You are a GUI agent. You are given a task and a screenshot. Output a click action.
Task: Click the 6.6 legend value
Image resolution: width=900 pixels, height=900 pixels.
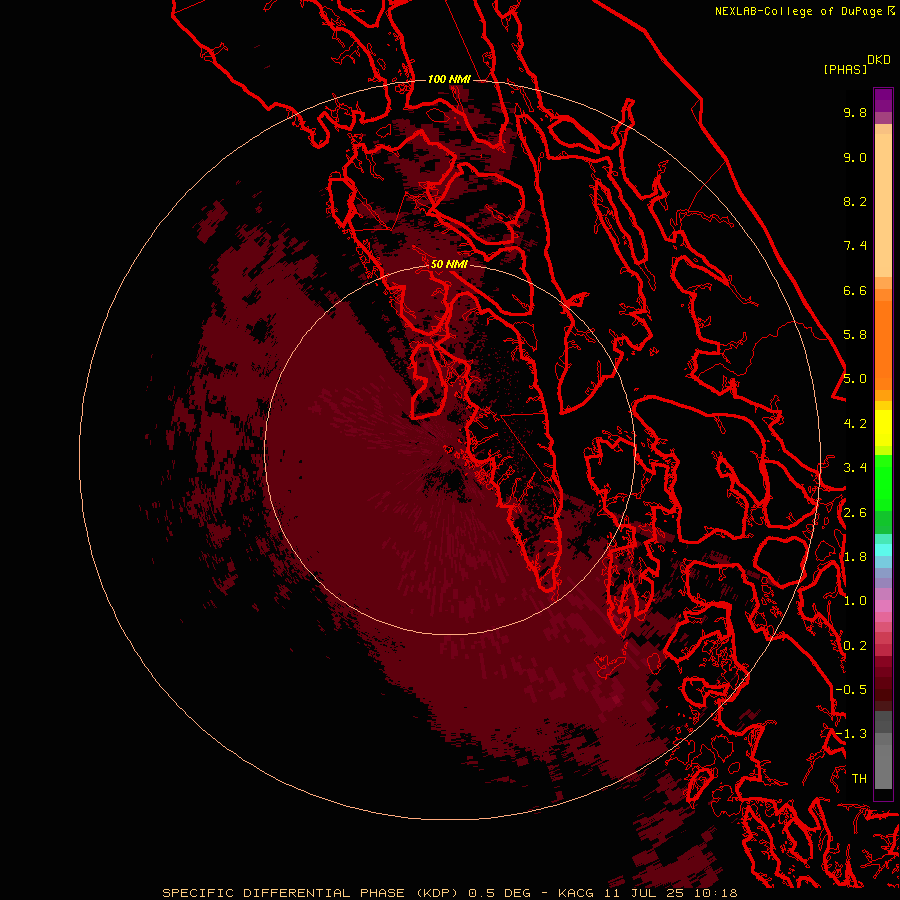855,290
